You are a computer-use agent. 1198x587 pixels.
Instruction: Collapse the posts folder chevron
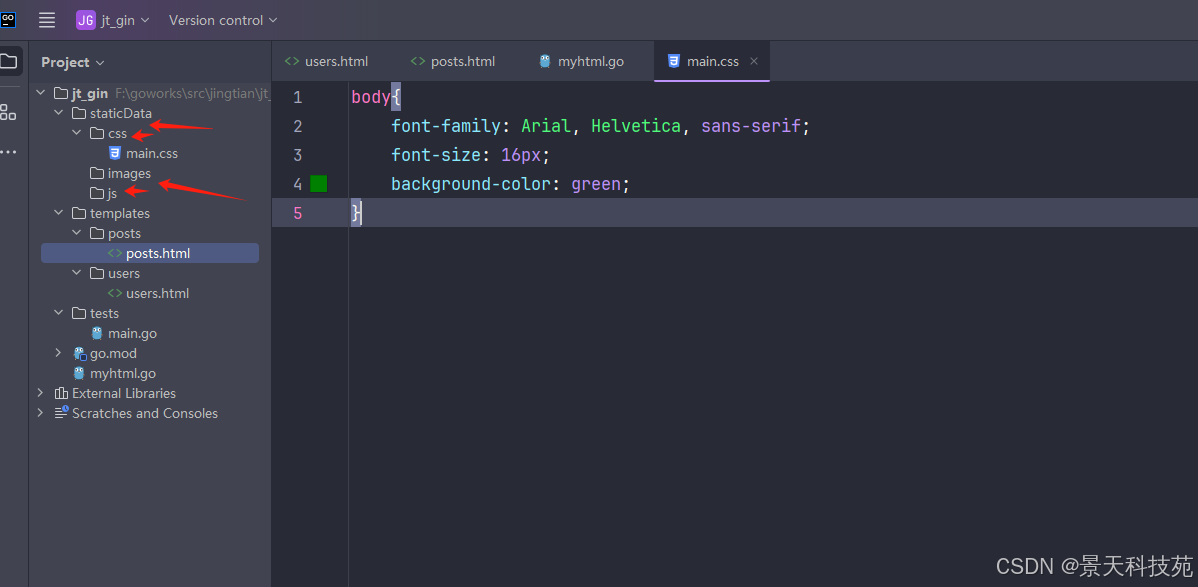(76, 233)
